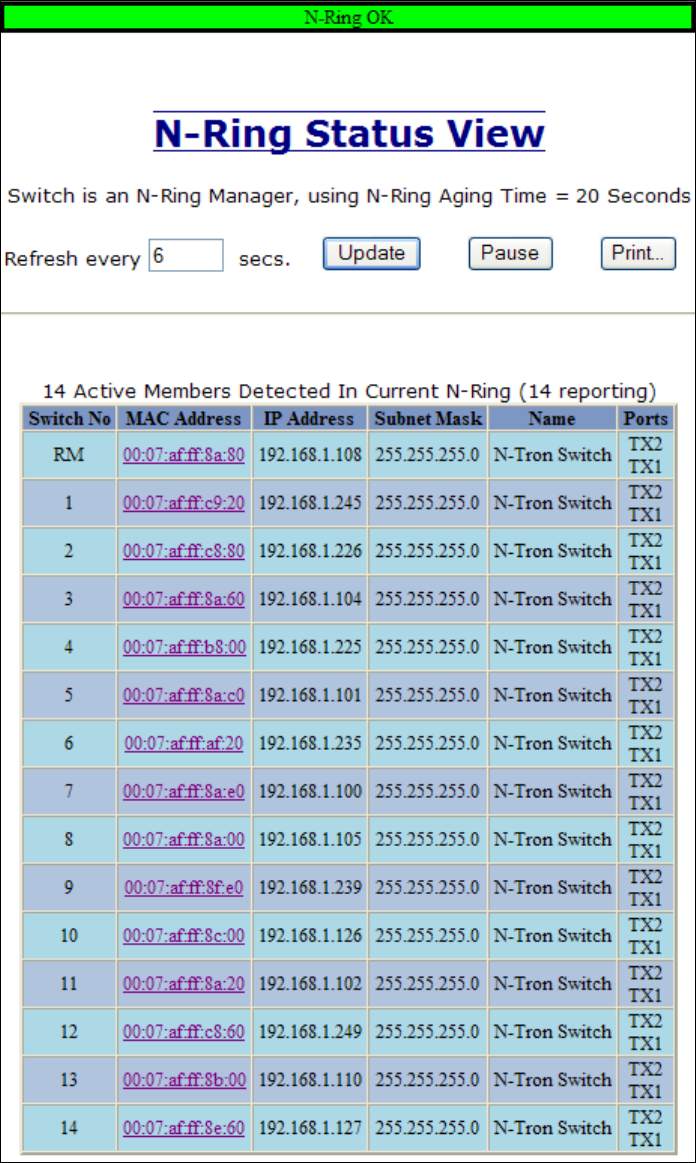
Task: Click the Switch No cell reading 1
Action: coord(69,503)
